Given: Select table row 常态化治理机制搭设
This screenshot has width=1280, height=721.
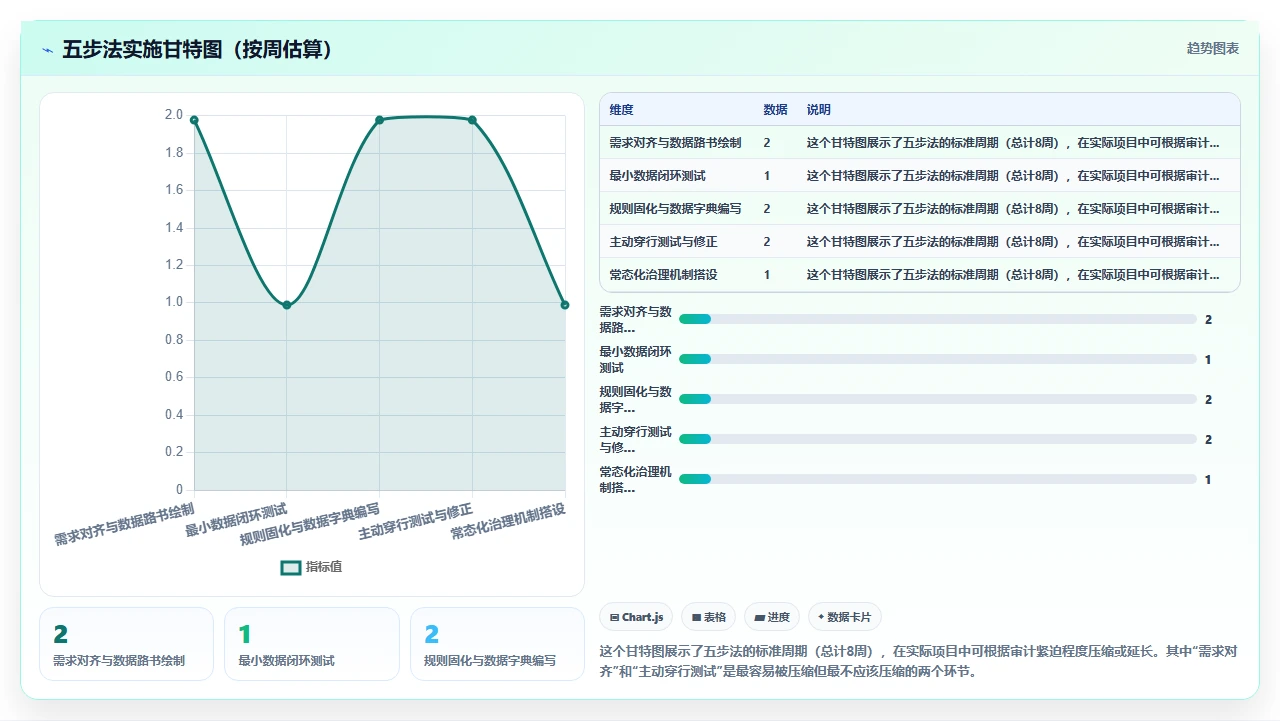Looking at the screenshot, I should [919, 275].
